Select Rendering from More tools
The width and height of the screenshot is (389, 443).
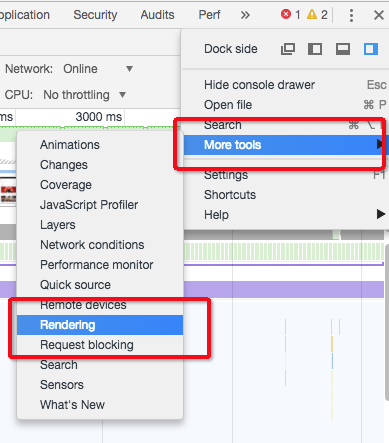pos(100,325)
